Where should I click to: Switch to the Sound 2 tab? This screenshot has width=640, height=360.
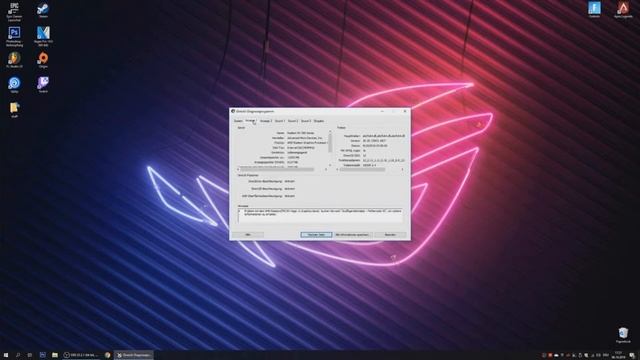coord(293,121)
